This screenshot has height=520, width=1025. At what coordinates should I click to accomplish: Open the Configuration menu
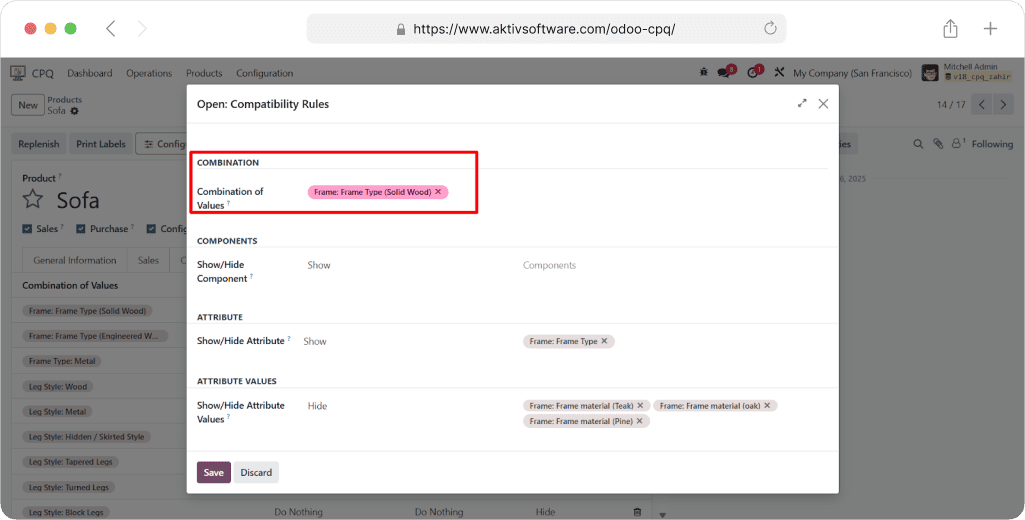tap(264, 73)
